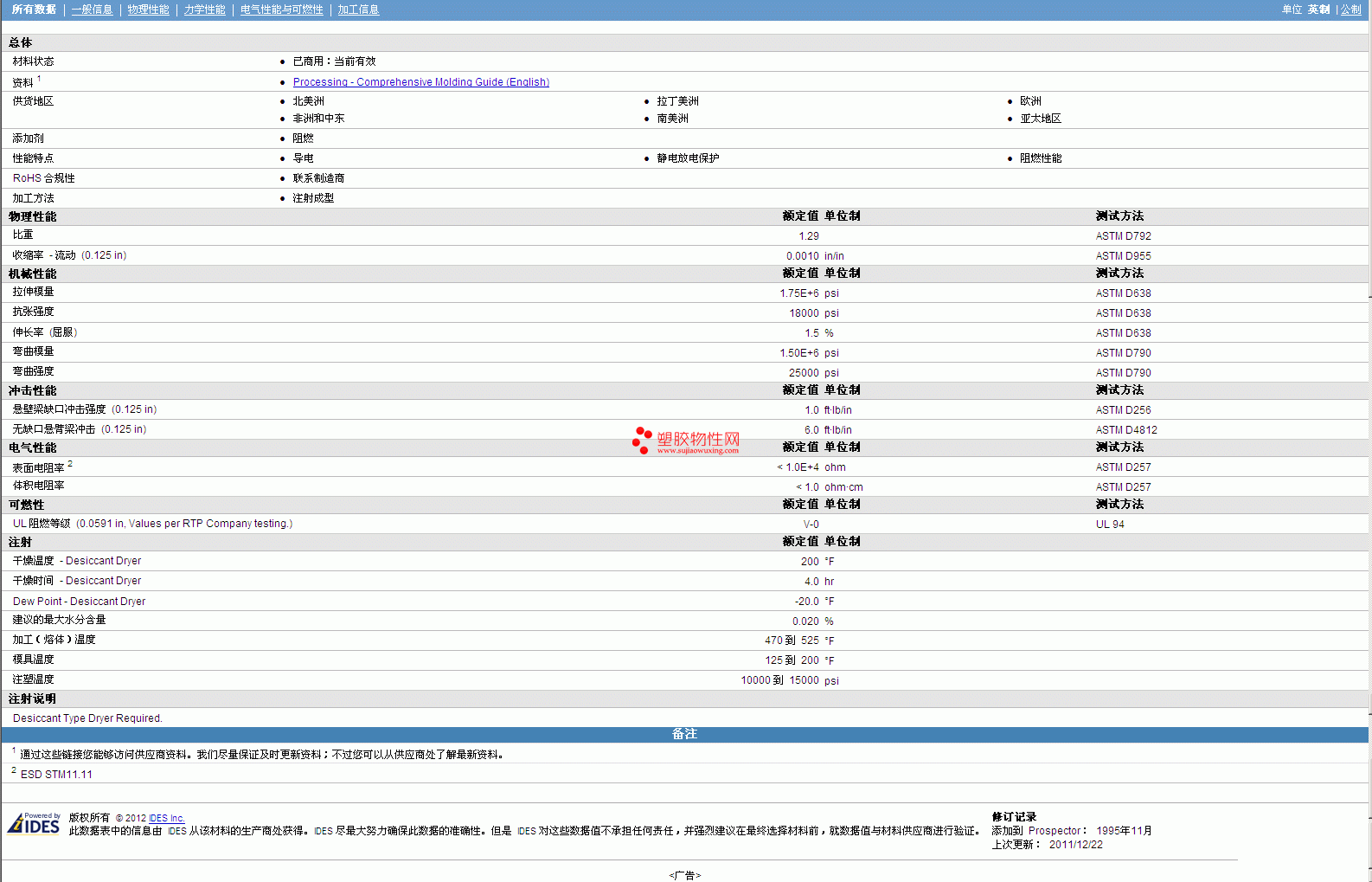The height and width of the screenshot is (882, 1372).
Task: Open the 电气性能与可燃性 tab
Action: [x=281, y=10]
